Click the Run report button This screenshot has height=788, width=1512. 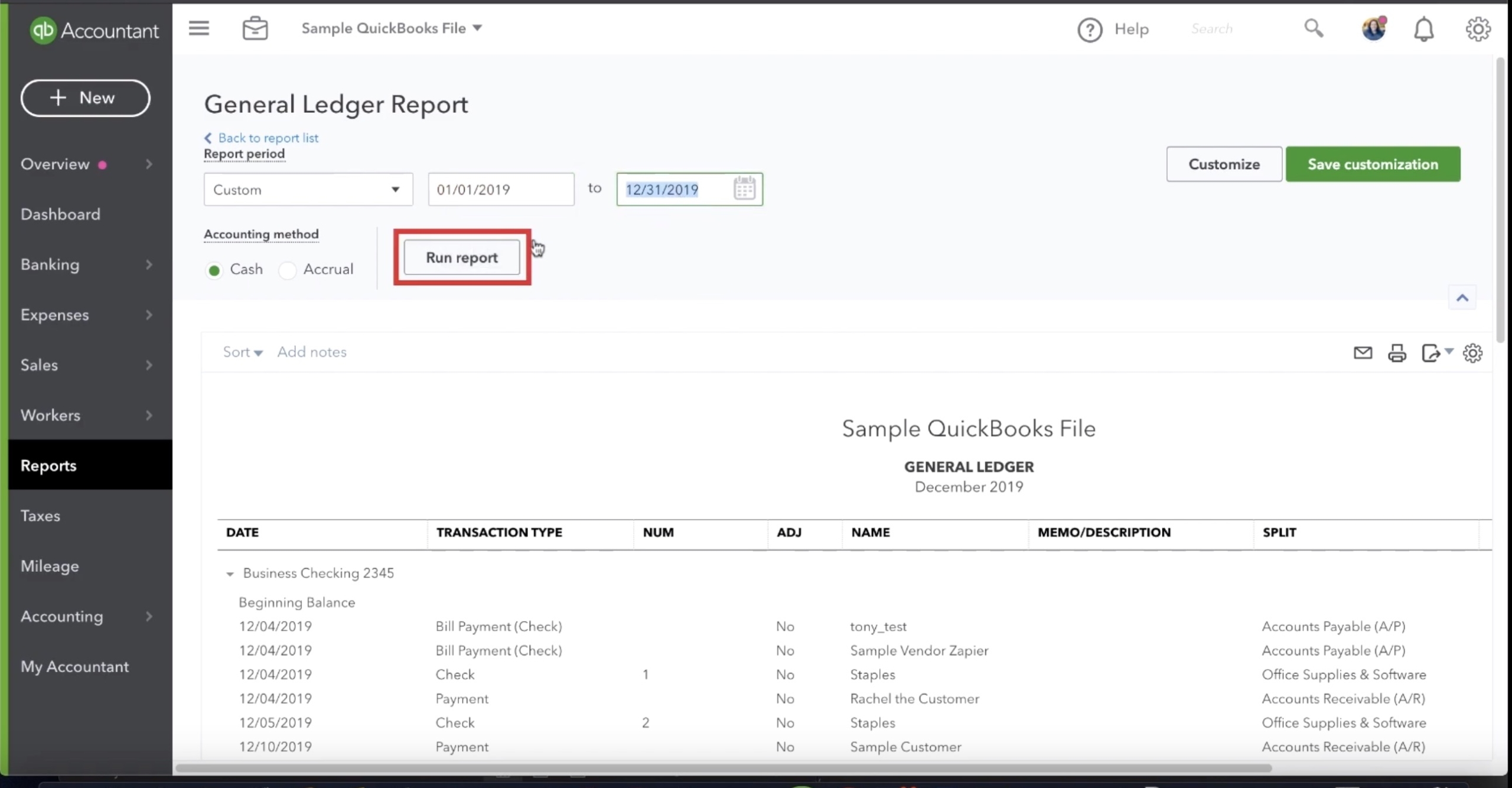click(x=462, y=258)
